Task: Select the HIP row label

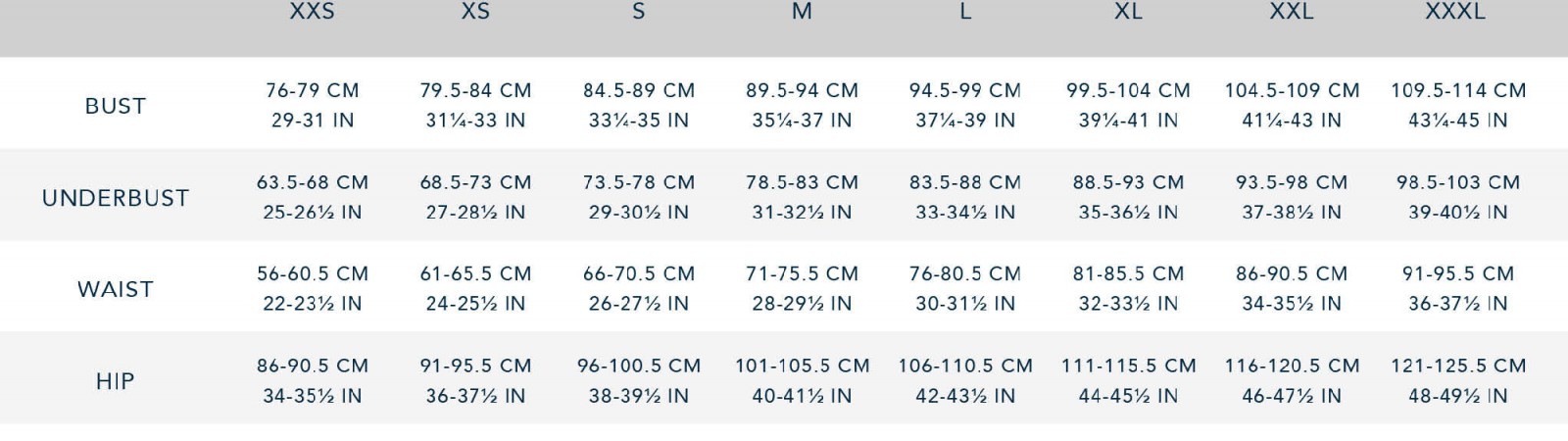Action: coord(116,381)
